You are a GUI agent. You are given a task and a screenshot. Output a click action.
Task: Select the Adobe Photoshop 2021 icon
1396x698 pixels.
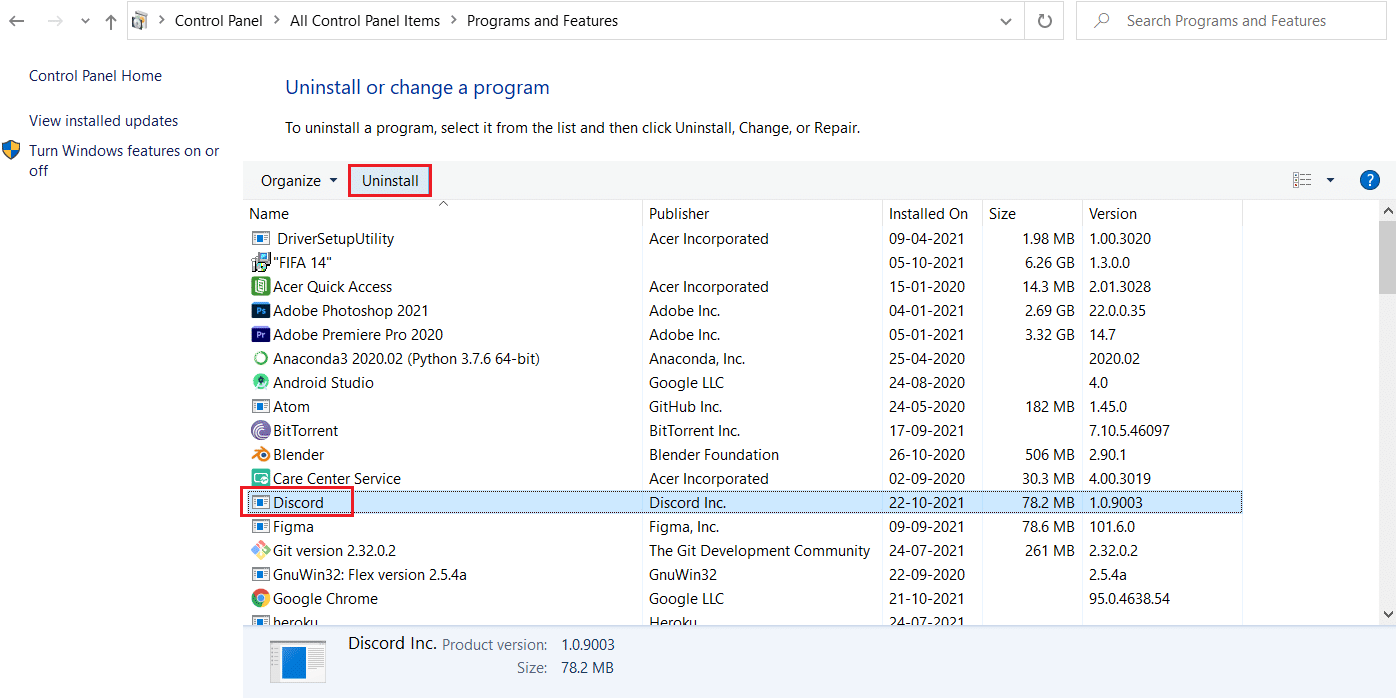pyautogui.click(x=260, y=310)
